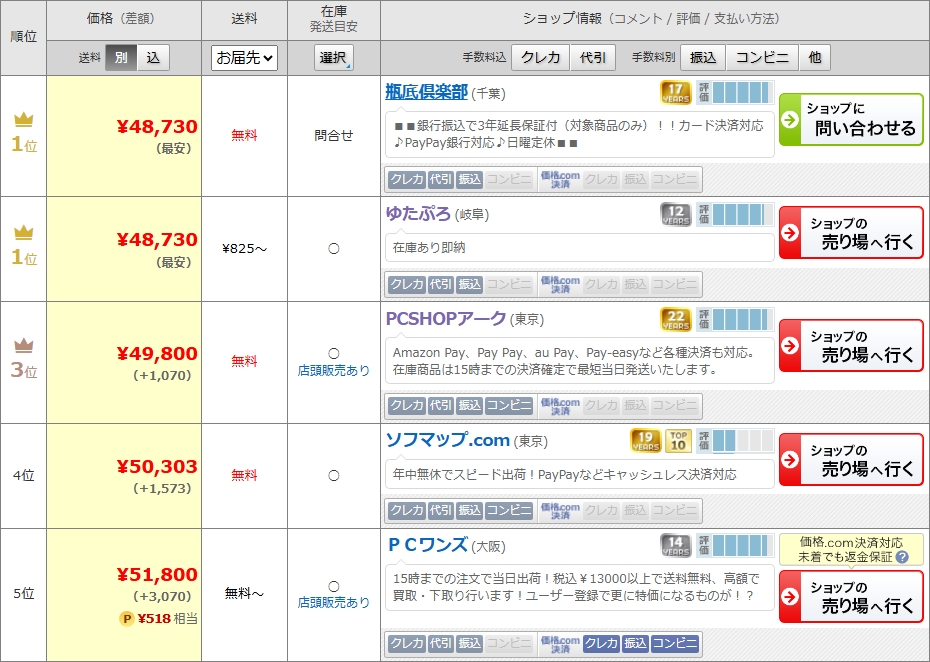
Task: Go to ゆたぷろ shop sales page button
Action: click(x=851, y=233)
